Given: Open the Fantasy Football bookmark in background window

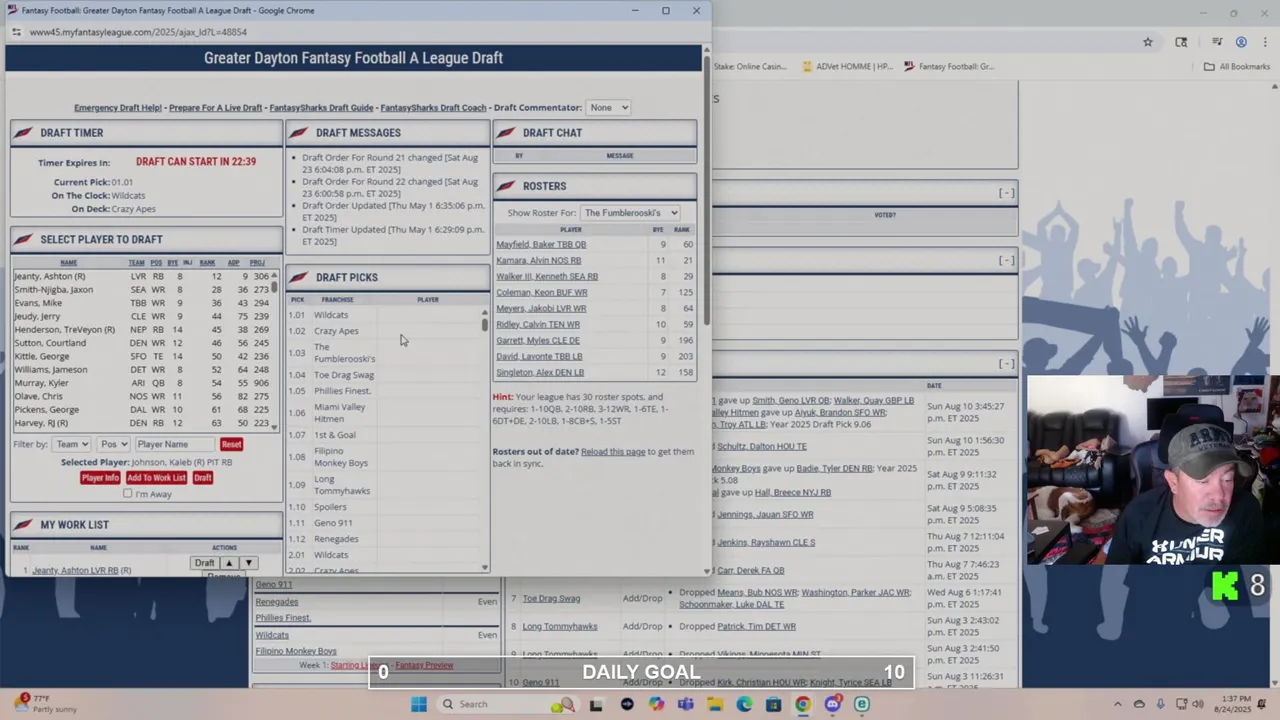Looking at the screenshot, I should click(949, 67).
